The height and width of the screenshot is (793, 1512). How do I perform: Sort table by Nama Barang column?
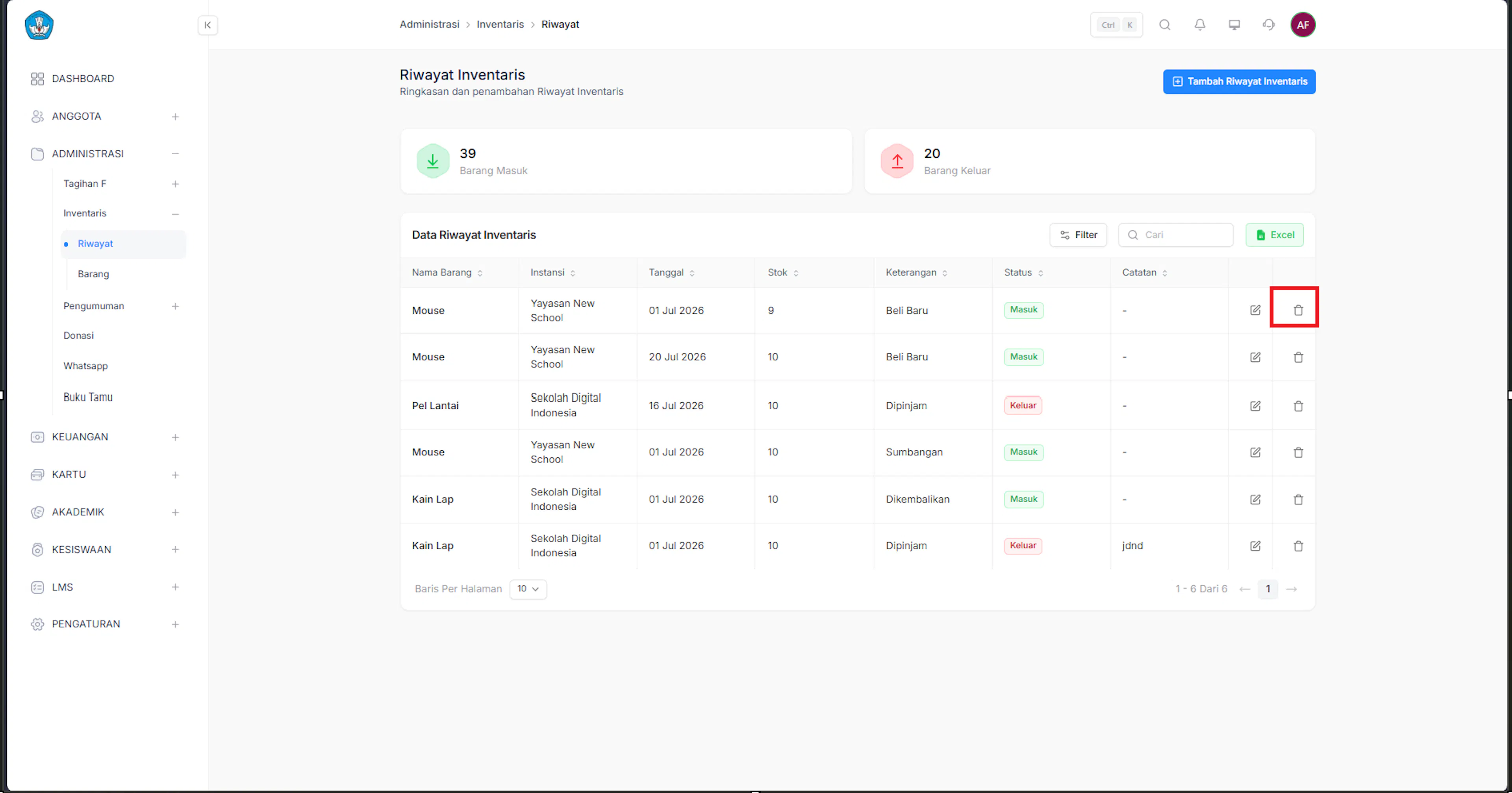point(447,273)
